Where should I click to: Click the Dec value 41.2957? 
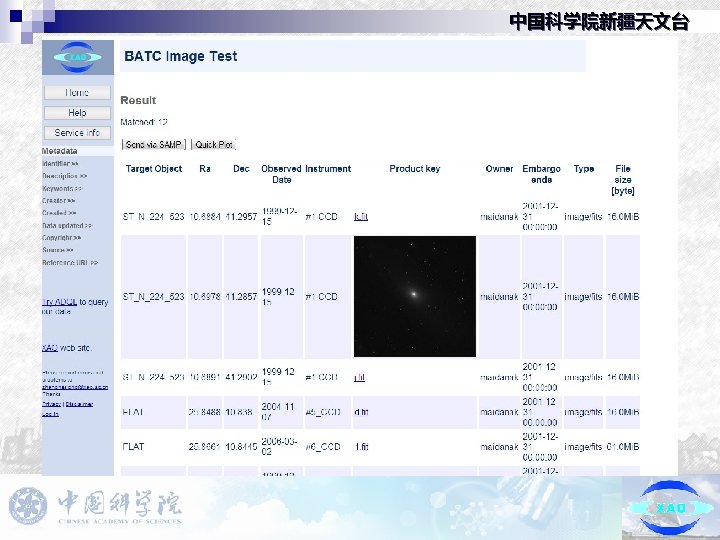[x=241, y=216]
